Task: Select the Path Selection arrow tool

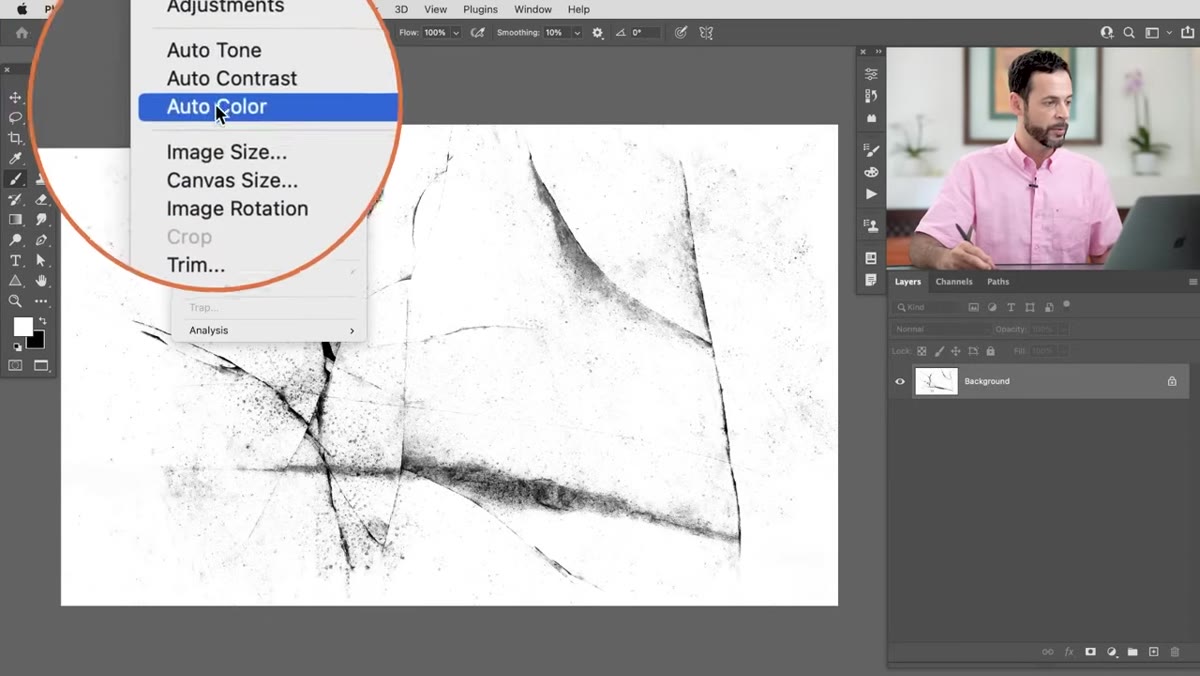Action: pyautogui.click(x=41, y=260)
